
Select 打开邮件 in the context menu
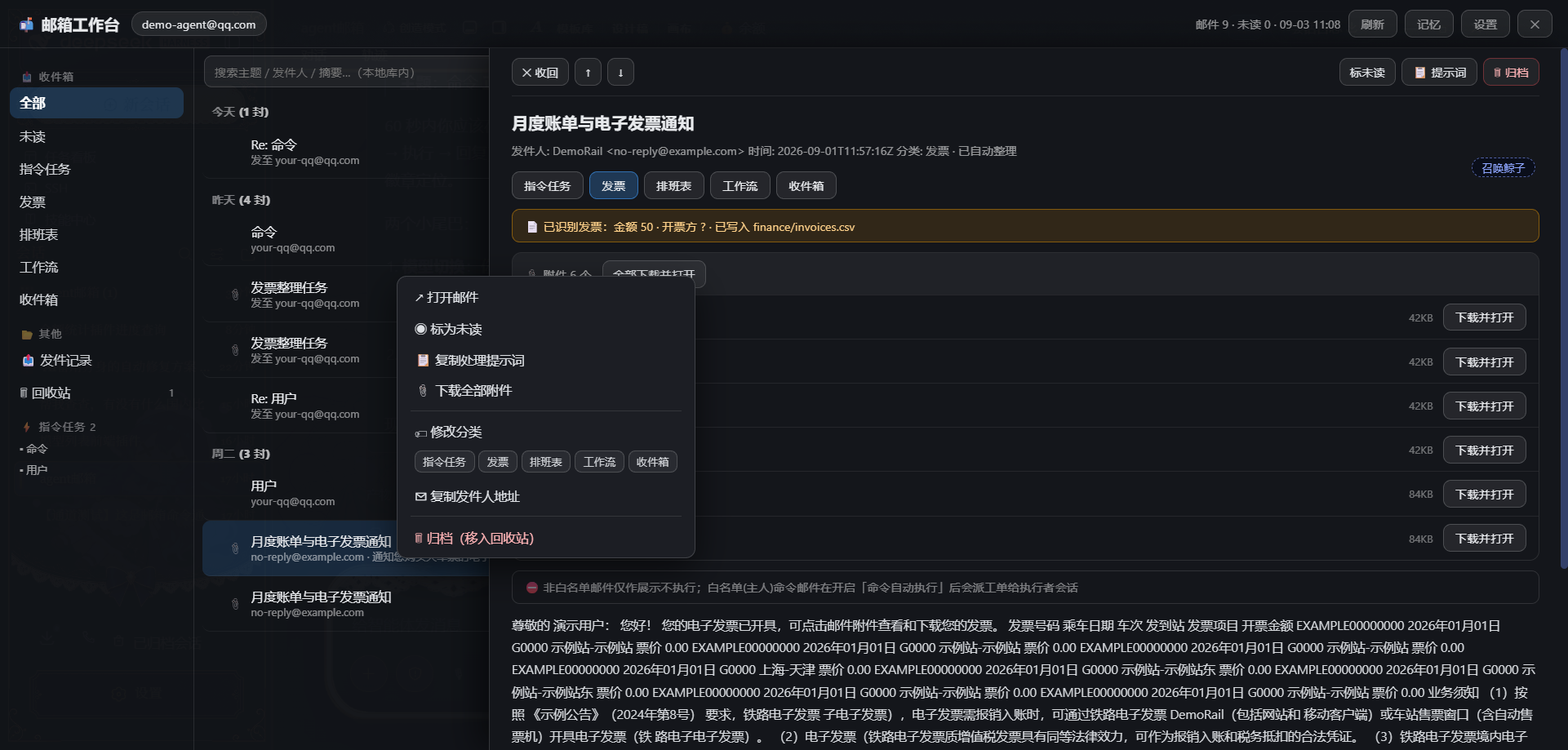[x=546, y=297]
